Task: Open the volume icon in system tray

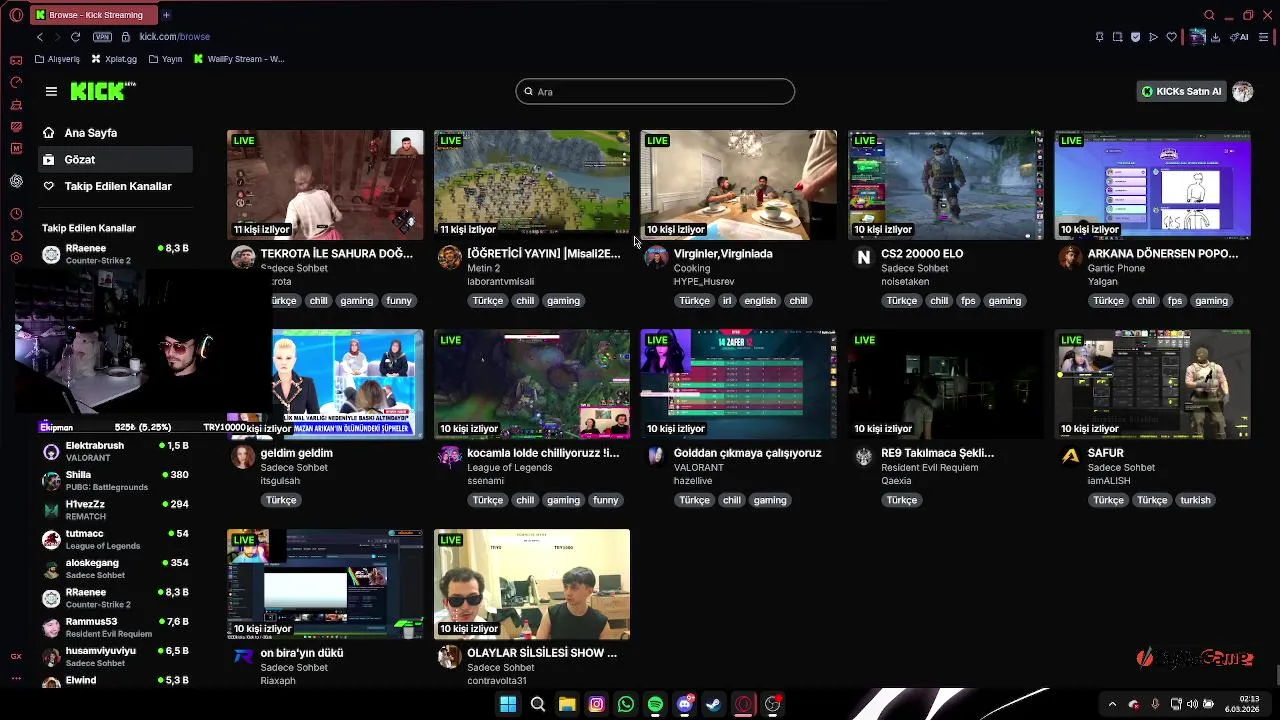Action: 1192,704
